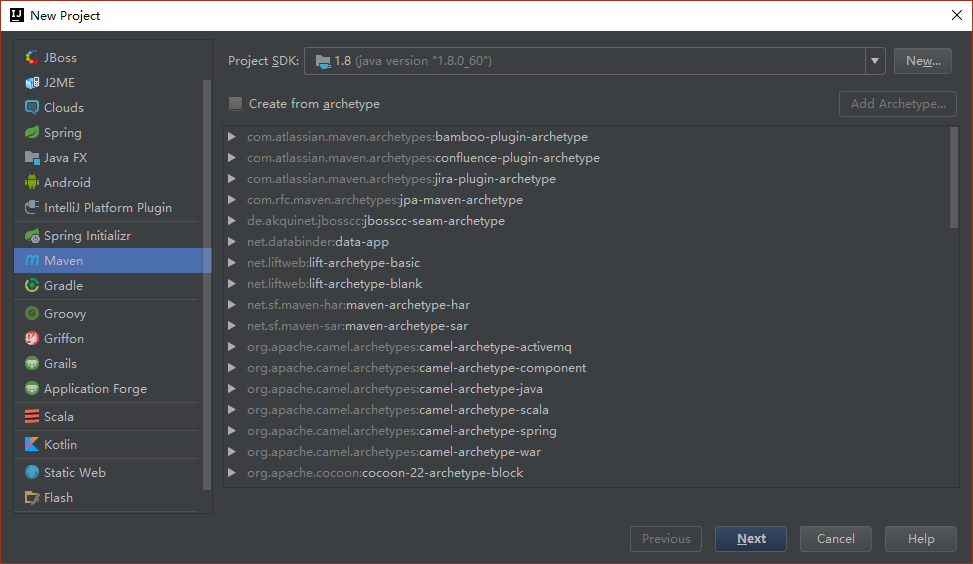Close the New Project dialog
The height and width of the screenshot is (564, 973).
click(957, 15)
